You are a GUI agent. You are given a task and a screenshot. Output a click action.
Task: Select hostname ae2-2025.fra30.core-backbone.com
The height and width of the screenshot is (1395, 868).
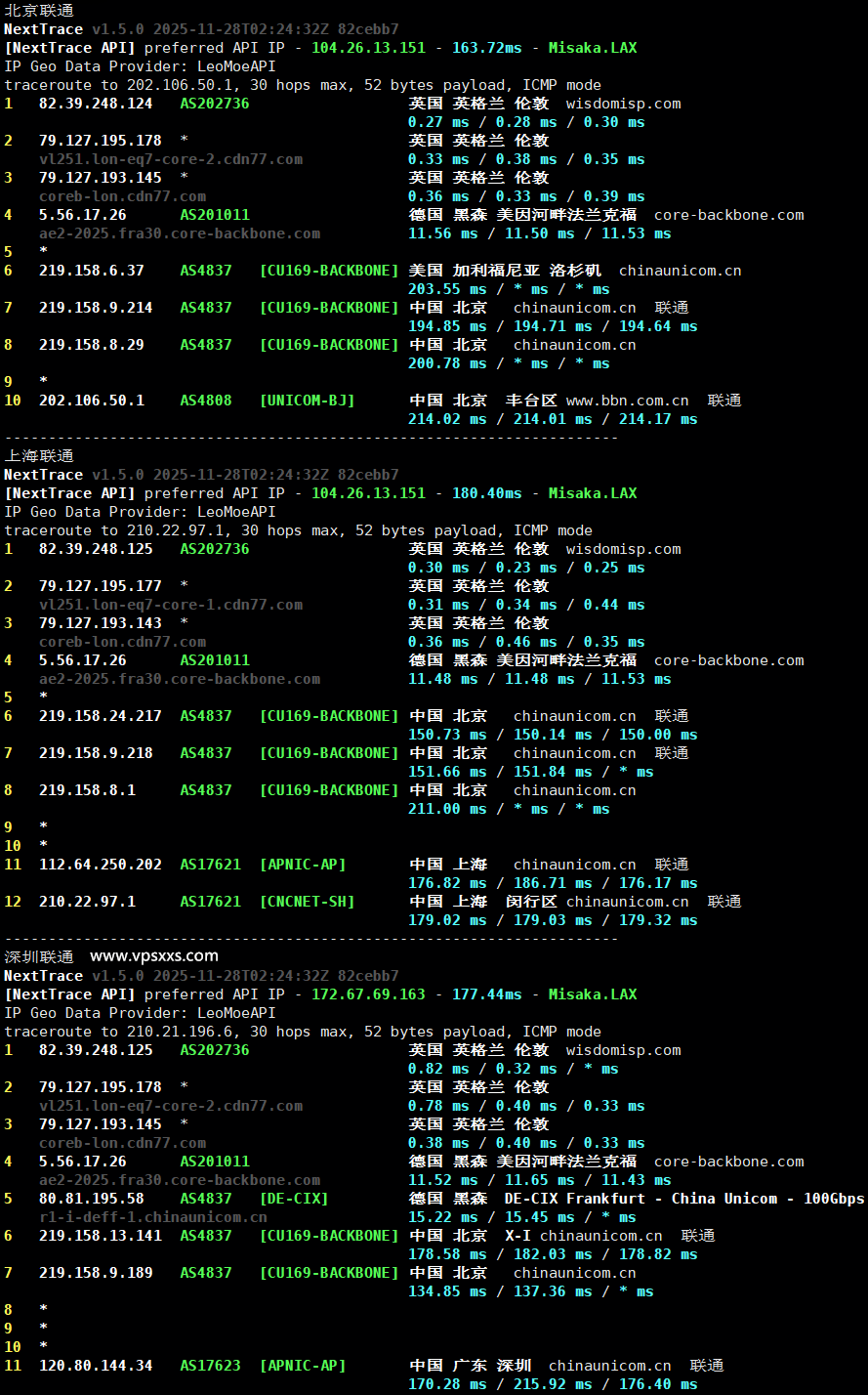pos(178,232)
